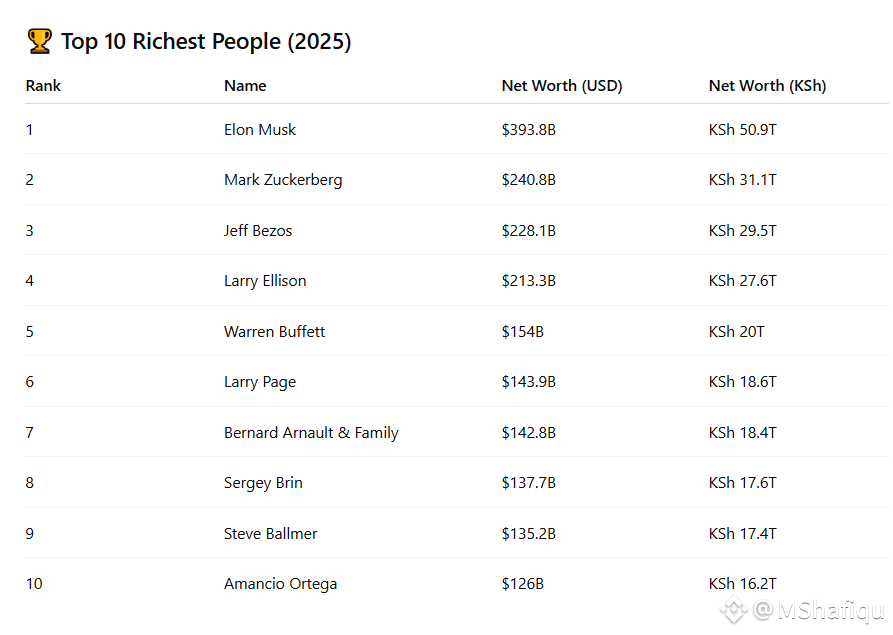
Task: Click Amancio Ortega in the last row
Action: (280, 584)
